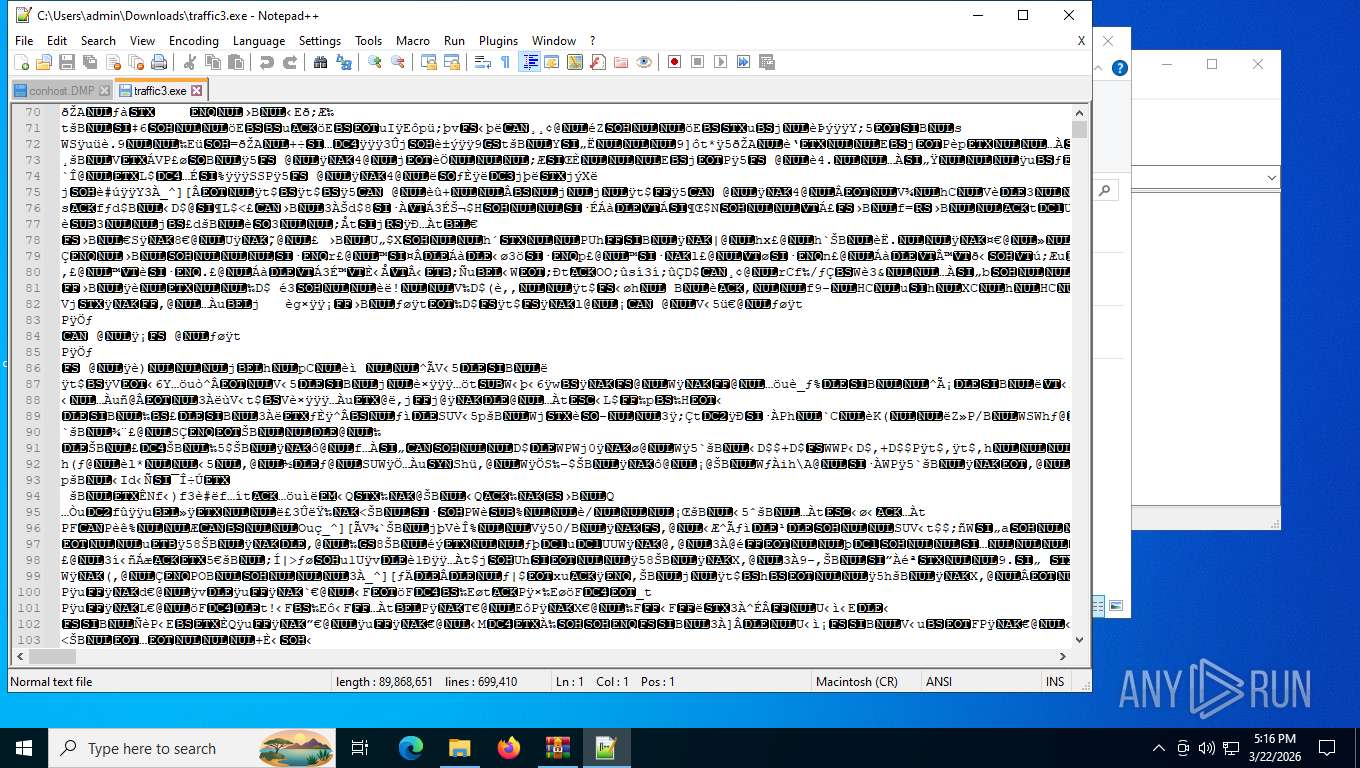
Task: Click the horizontal scrollbar thumb
Action: [x=52, y=657]
